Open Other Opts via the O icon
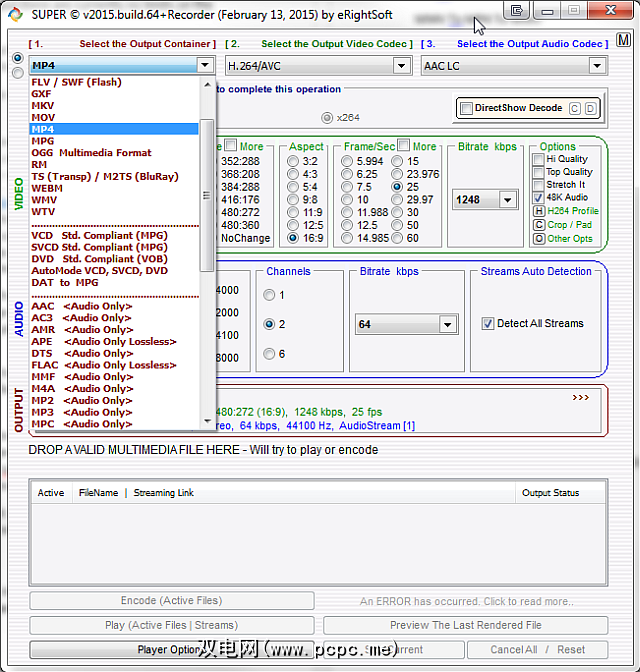The height and width of the screenshot is (672, 640). (539, 239)
